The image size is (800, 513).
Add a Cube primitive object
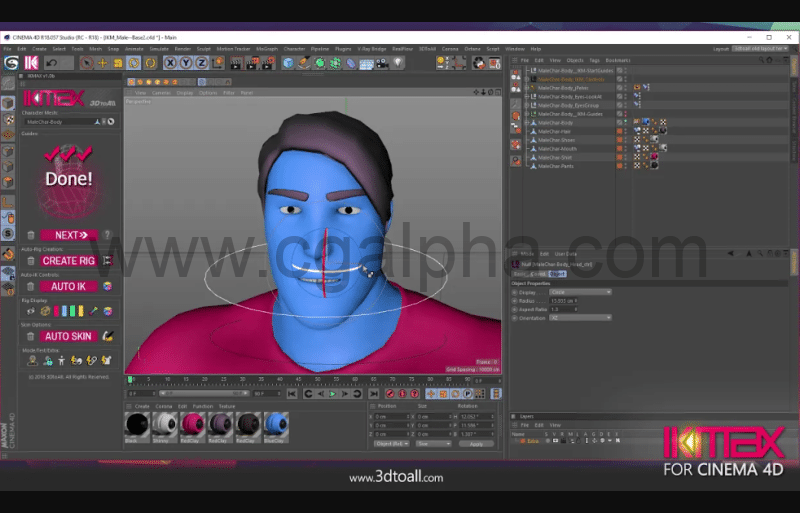pos(288,63)
